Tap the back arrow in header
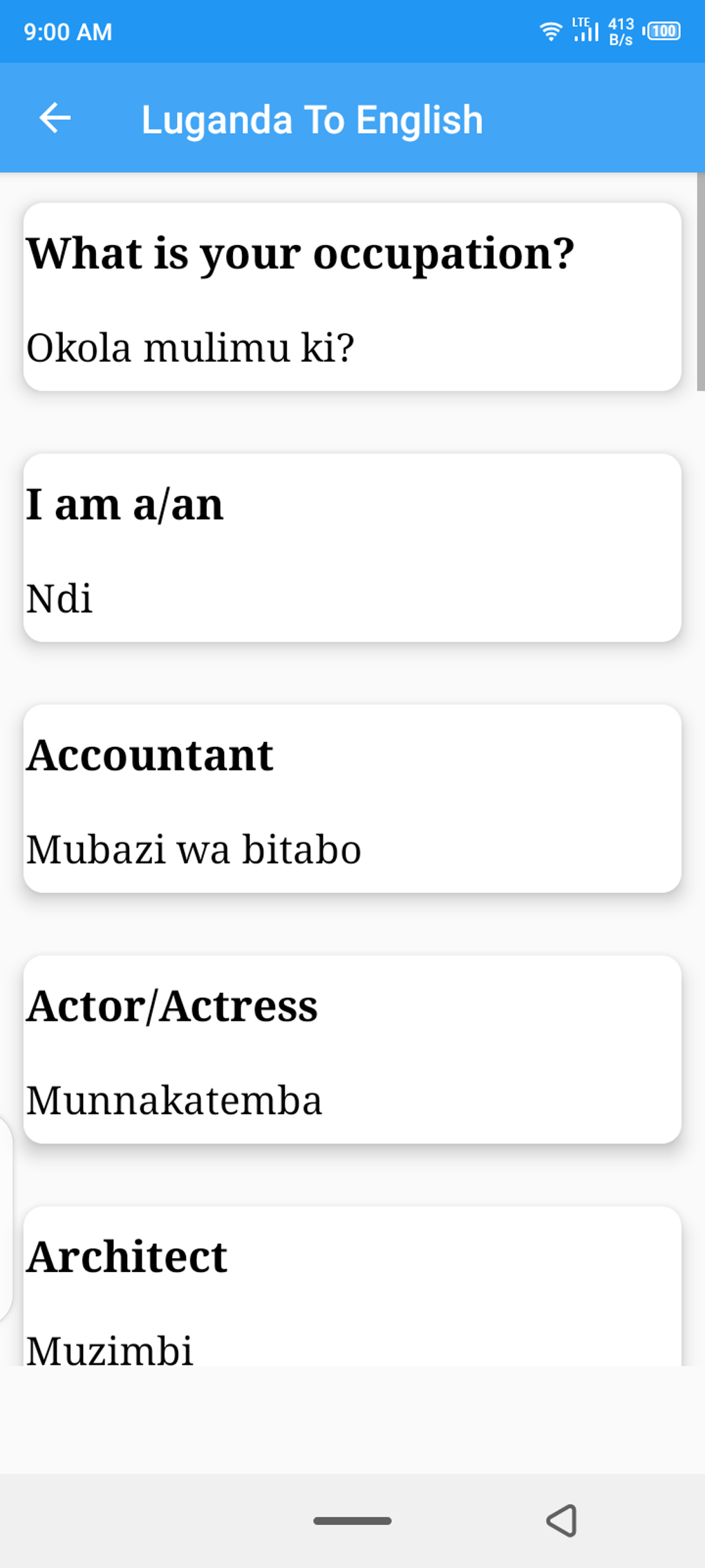Screen dimensions: 705x1568 [55, 118]
